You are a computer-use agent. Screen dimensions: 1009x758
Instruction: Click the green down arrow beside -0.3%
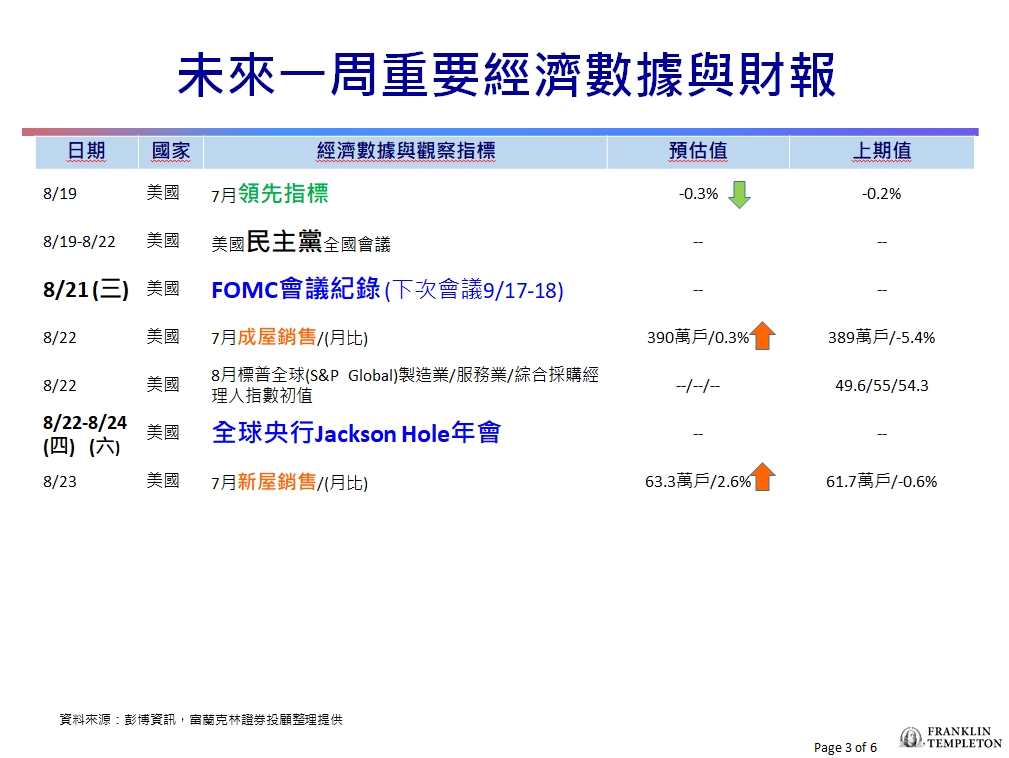click(739, 194)
